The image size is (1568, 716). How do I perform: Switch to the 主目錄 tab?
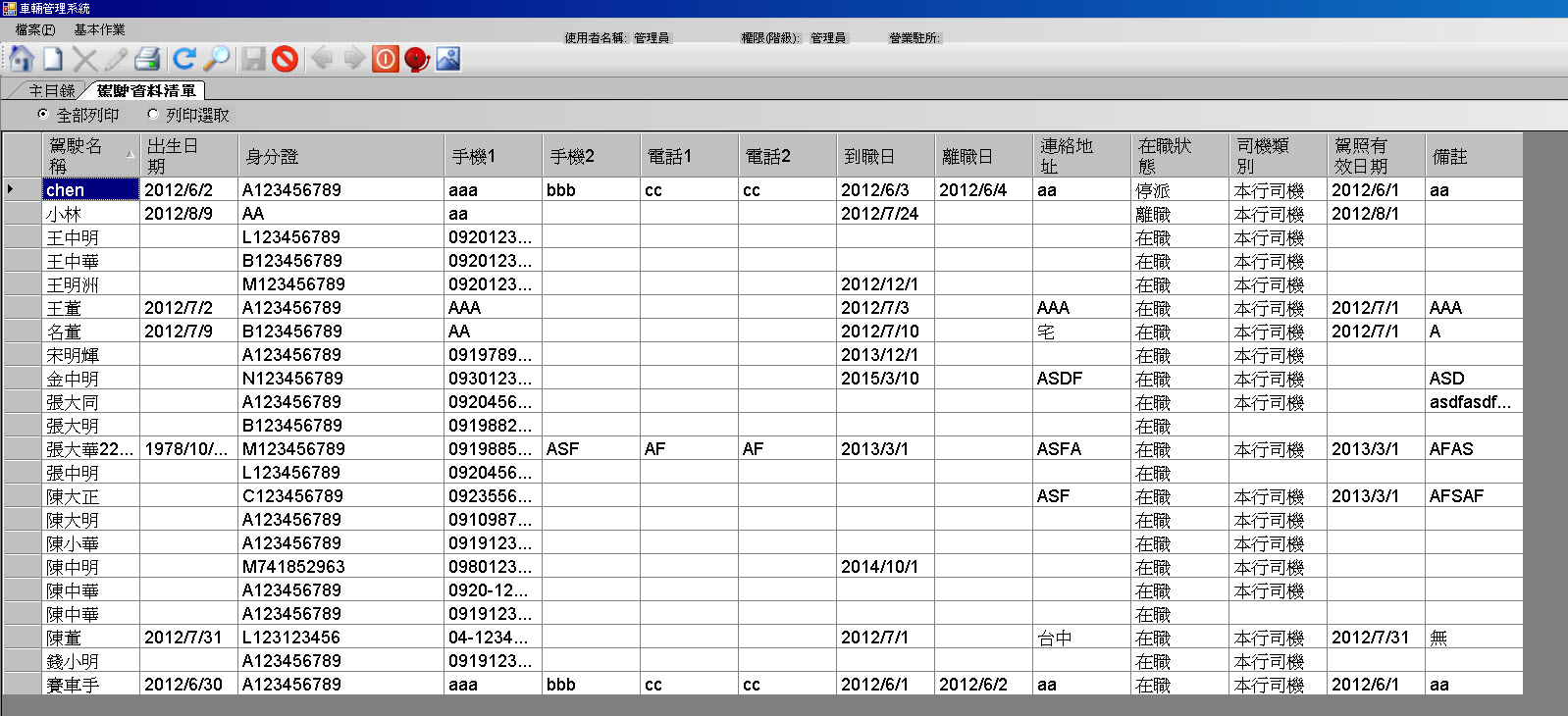click(x=51, y=91)
